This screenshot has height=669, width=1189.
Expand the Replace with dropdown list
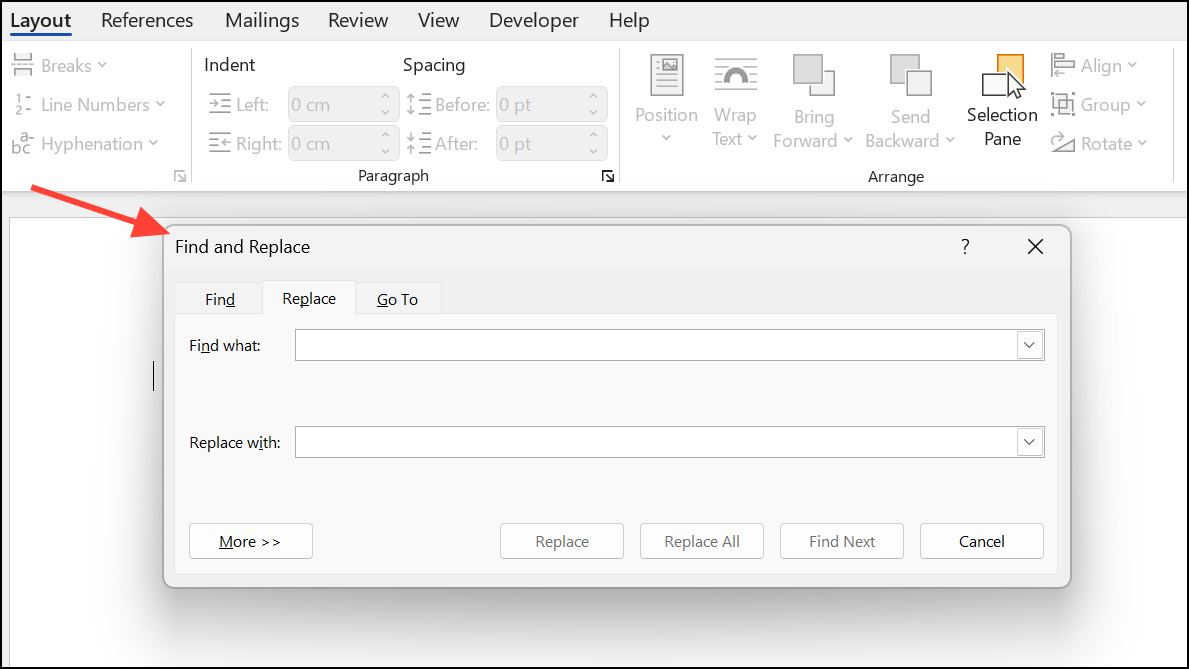coord(1030,441)
